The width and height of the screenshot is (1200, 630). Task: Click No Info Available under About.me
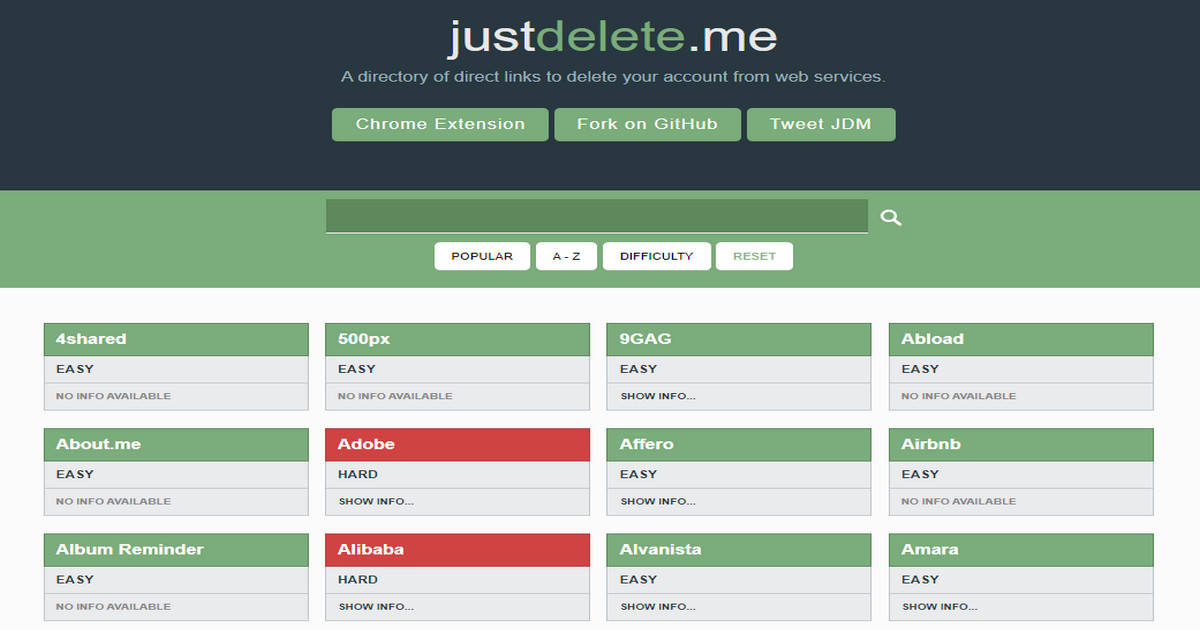113,501
